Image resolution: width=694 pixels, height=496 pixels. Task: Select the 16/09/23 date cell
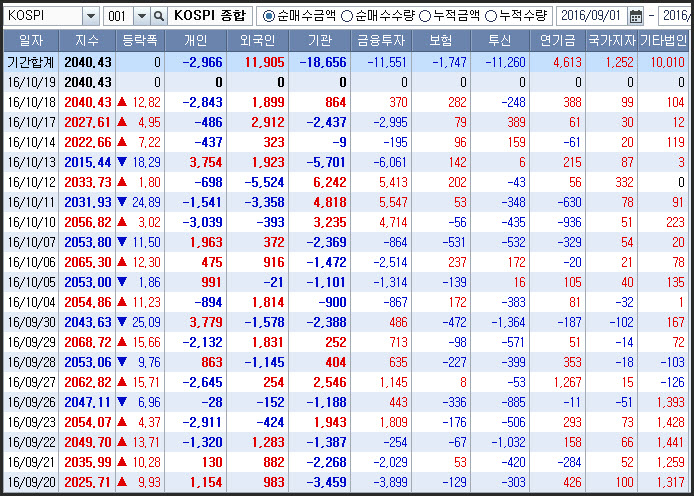[31, 422]
